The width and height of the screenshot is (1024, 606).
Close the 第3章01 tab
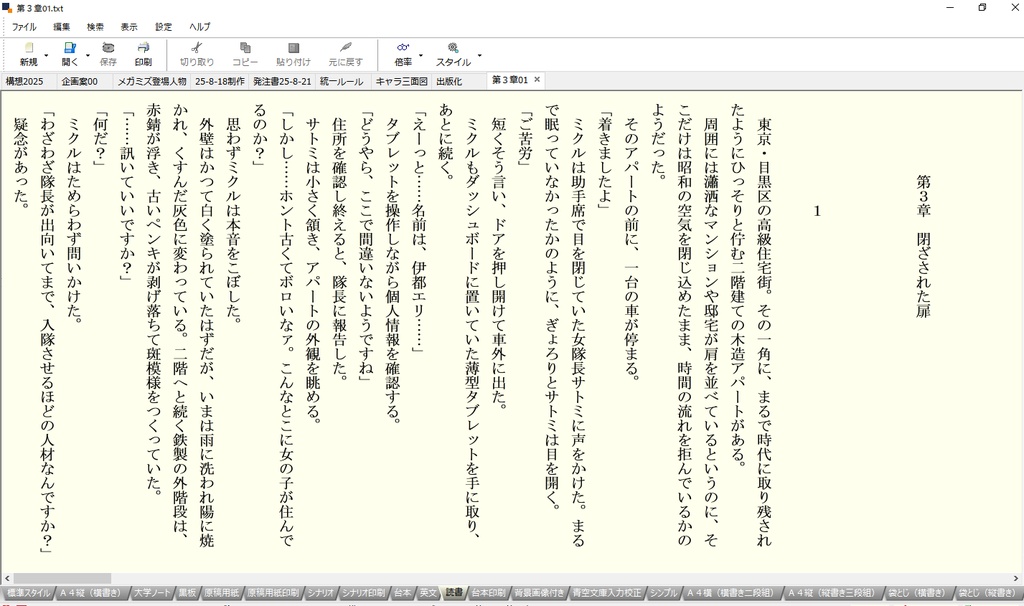(537, 80)
